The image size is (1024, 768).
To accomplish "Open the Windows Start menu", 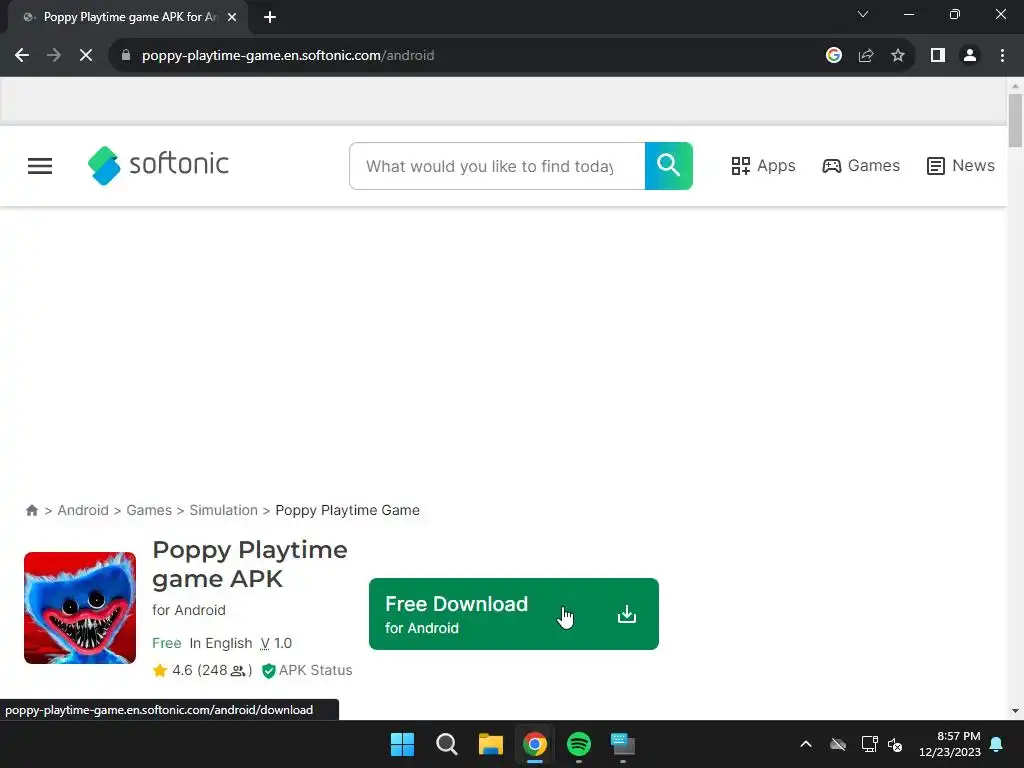I will point(402,744).
